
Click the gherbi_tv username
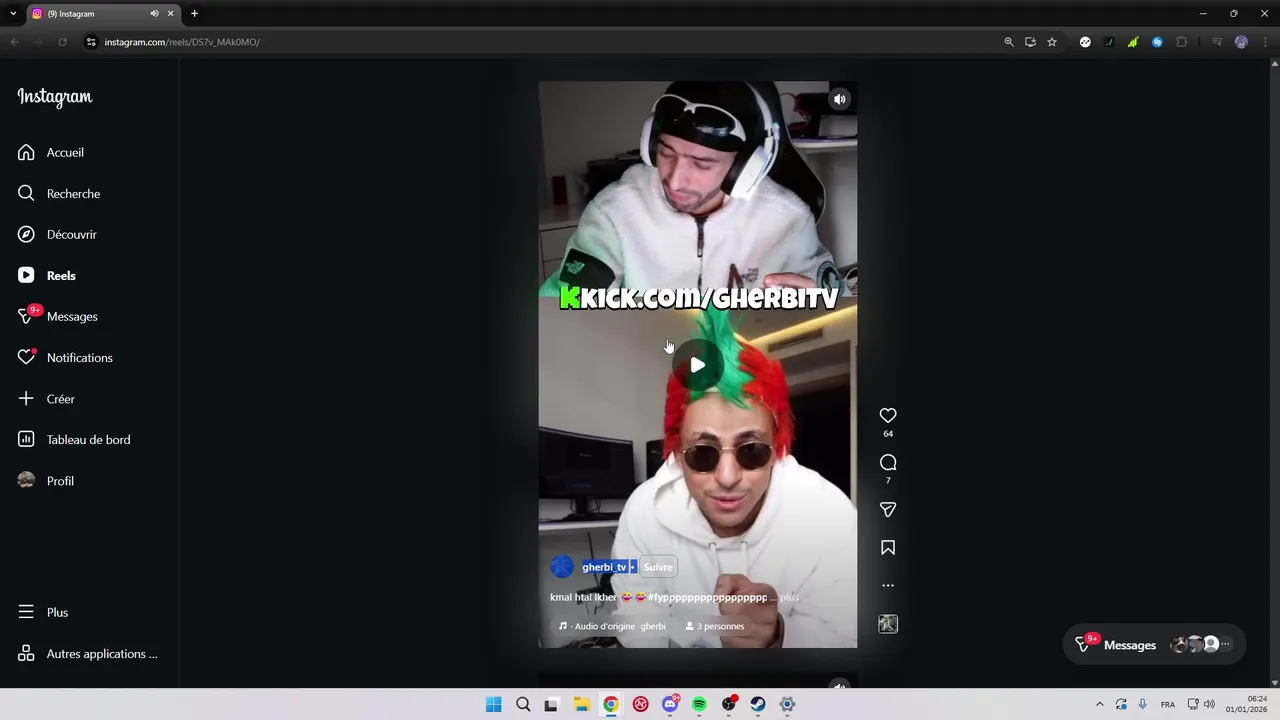[604, 567]
